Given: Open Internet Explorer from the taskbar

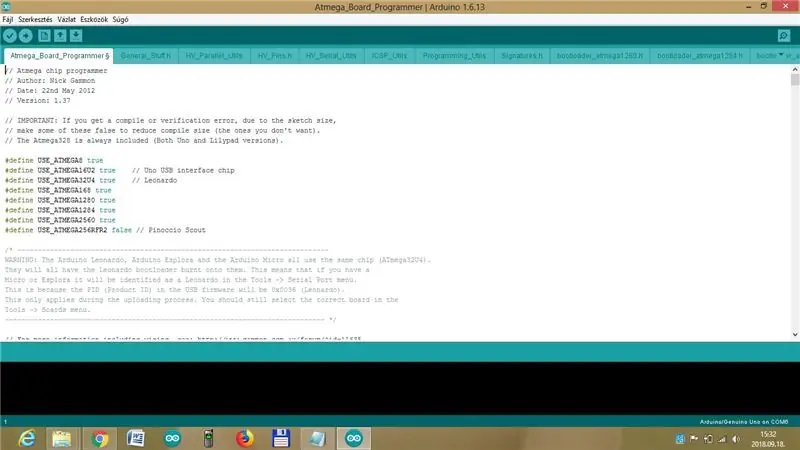Looking at the screenshot, I should tap(27, 438).
